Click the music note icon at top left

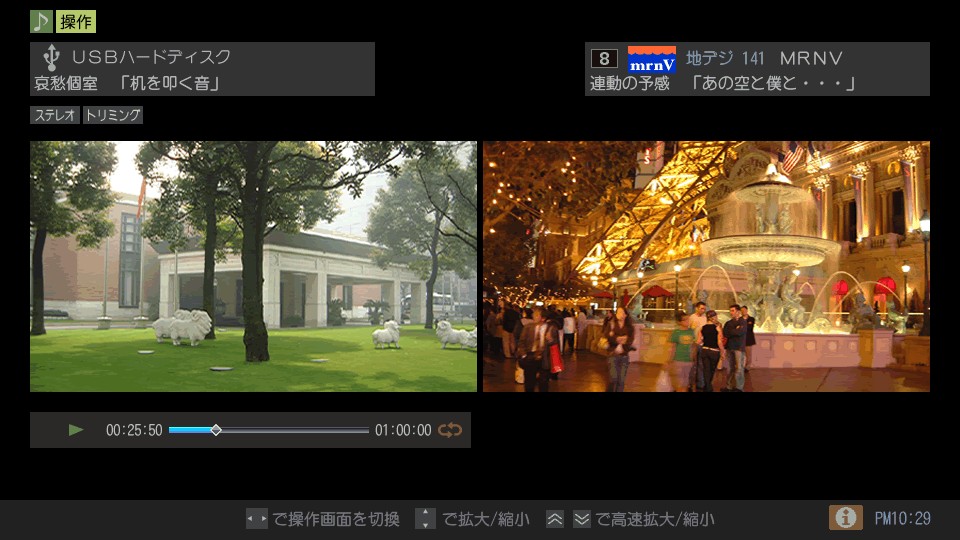point(41,21)
